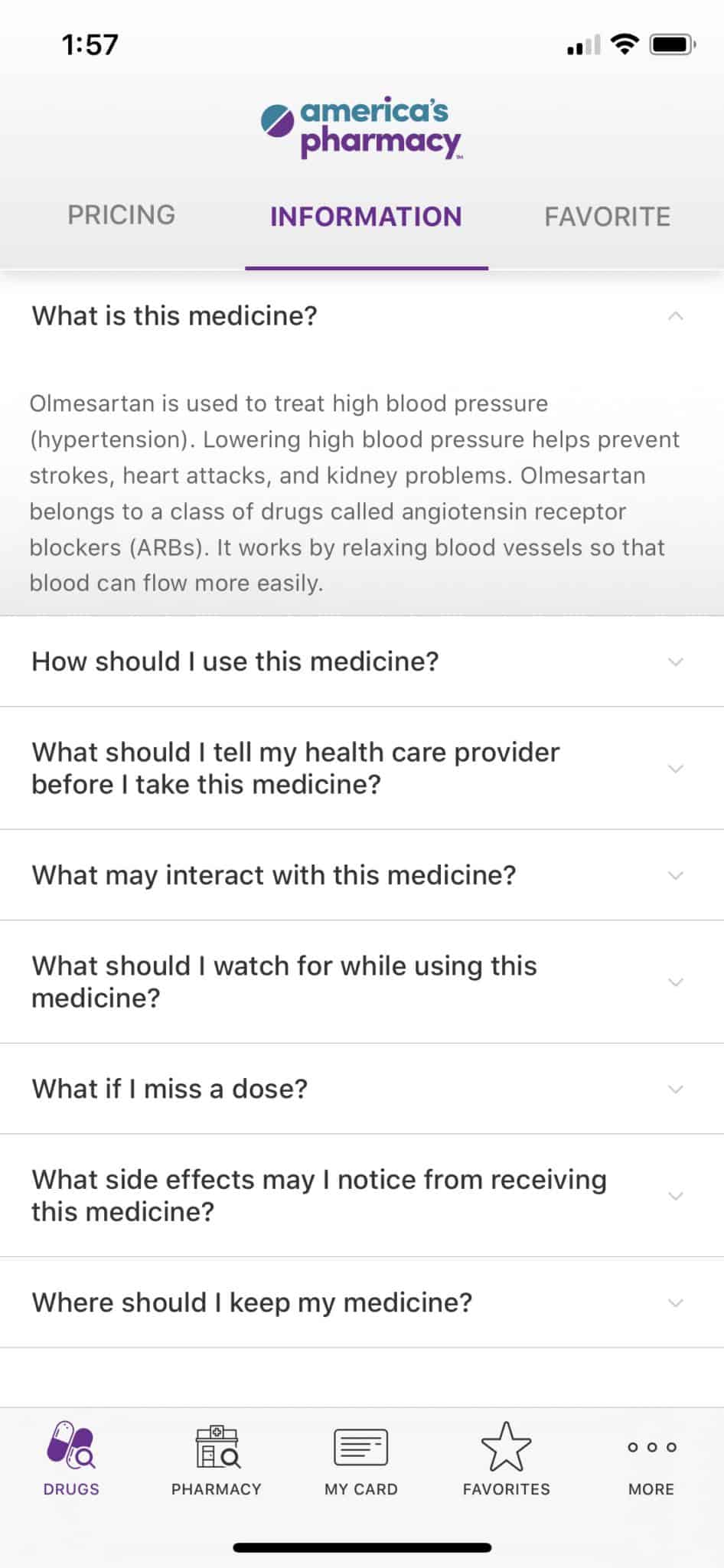Tap the battery status icon
The image size is (724, 1568).
tap(673, 44)
